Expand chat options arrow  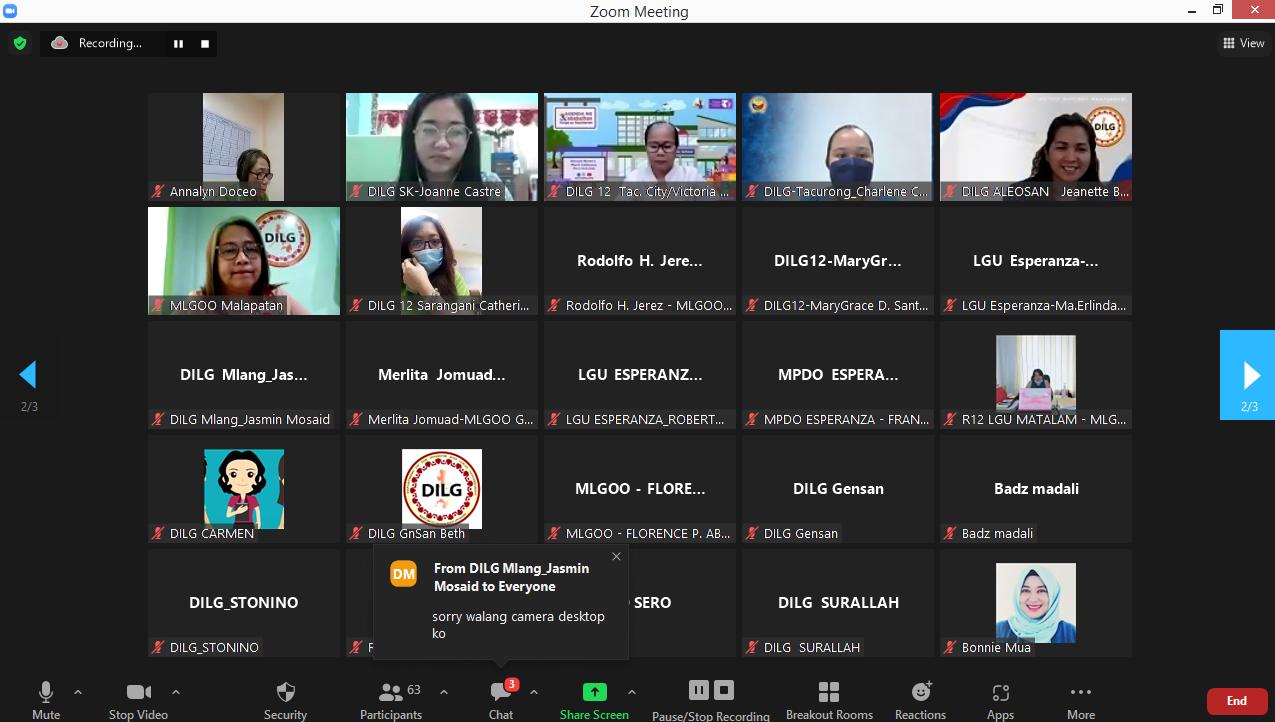point(534,692)
